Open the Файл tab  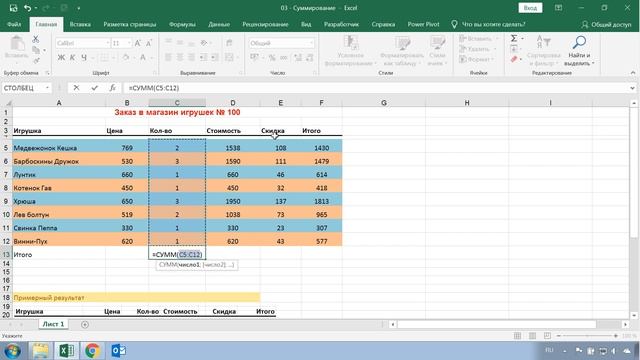pyautogui.click(x=14, y=24)
